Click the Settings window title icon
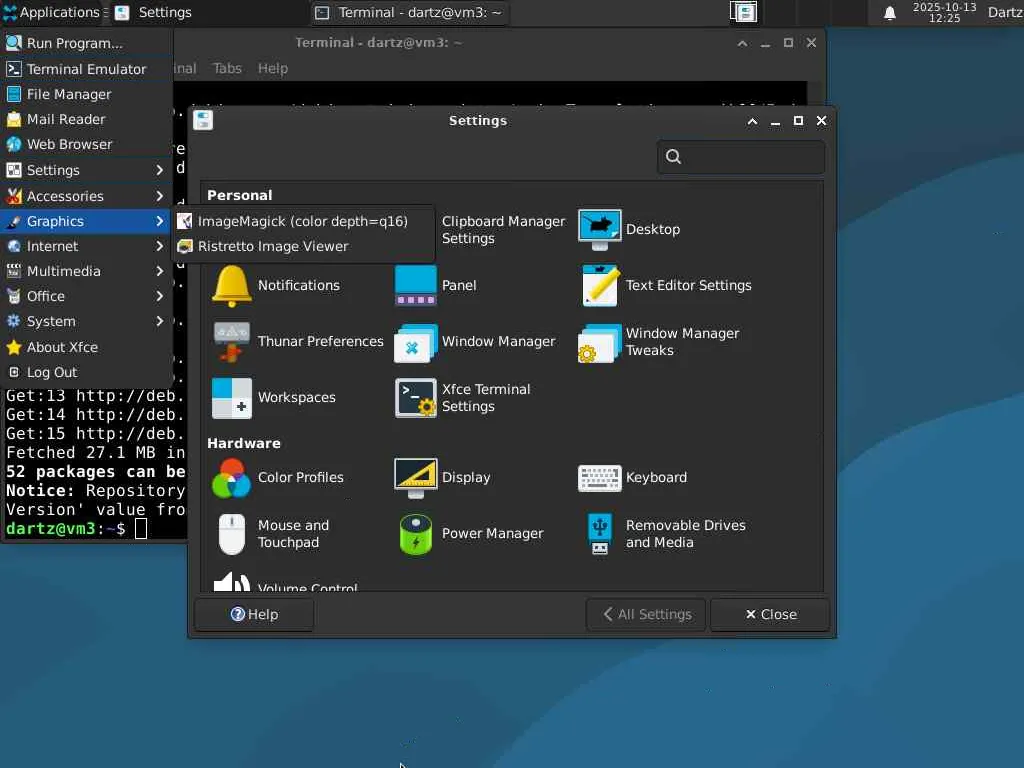This screenshot has height=768, width=1024. click(203, 120)
